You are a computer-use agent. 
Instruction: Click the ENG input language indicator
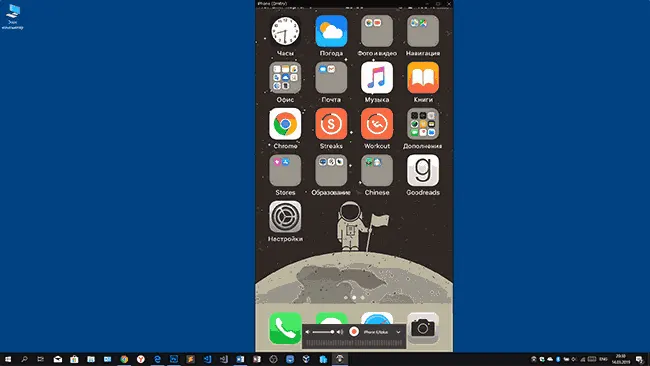[x=604, y=359]
